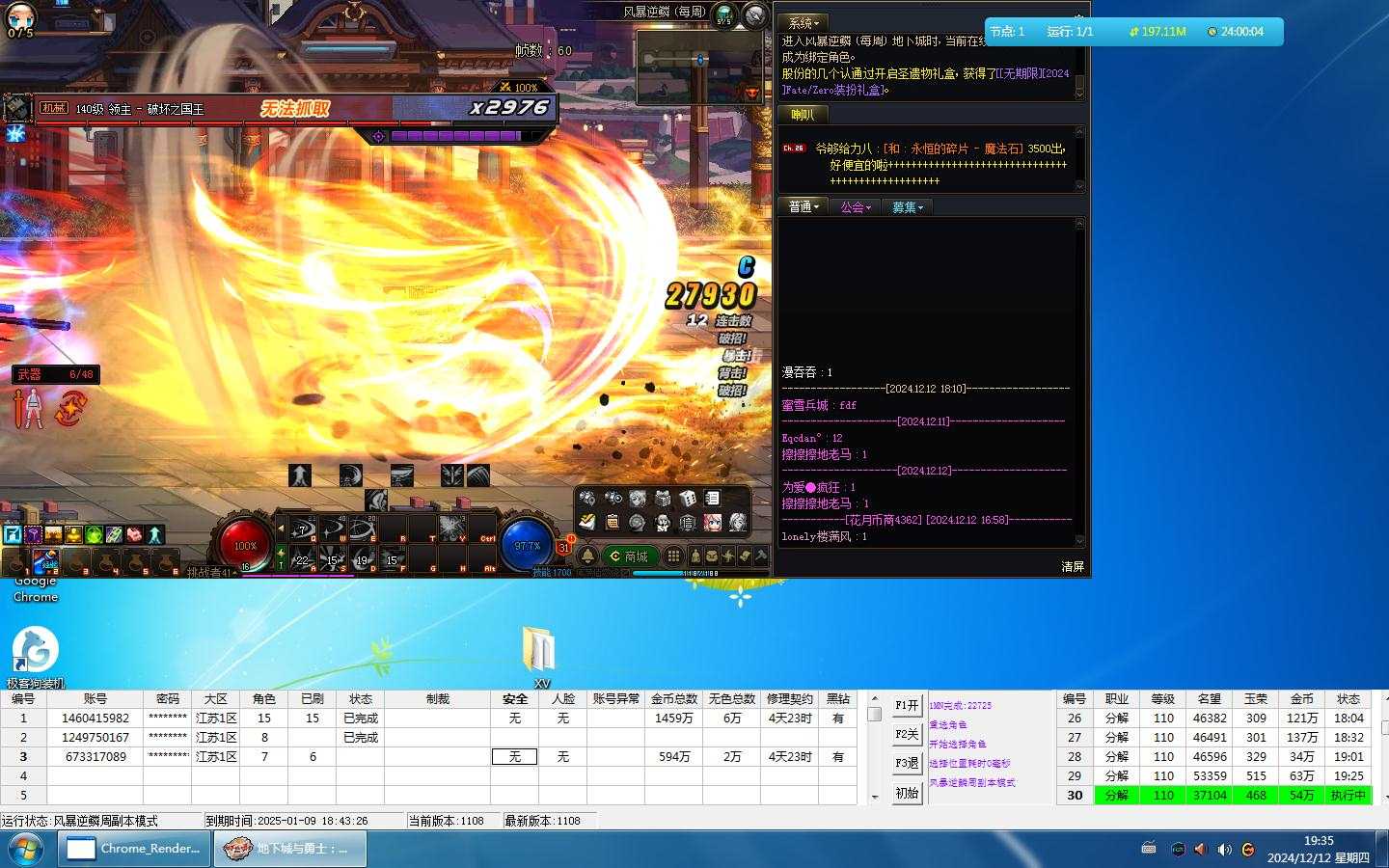Viewport: 1389px width, 868px height.
Task: Click the down arrow of the 喇叭 chat scrollbar
Action: tap(1079, 185)
